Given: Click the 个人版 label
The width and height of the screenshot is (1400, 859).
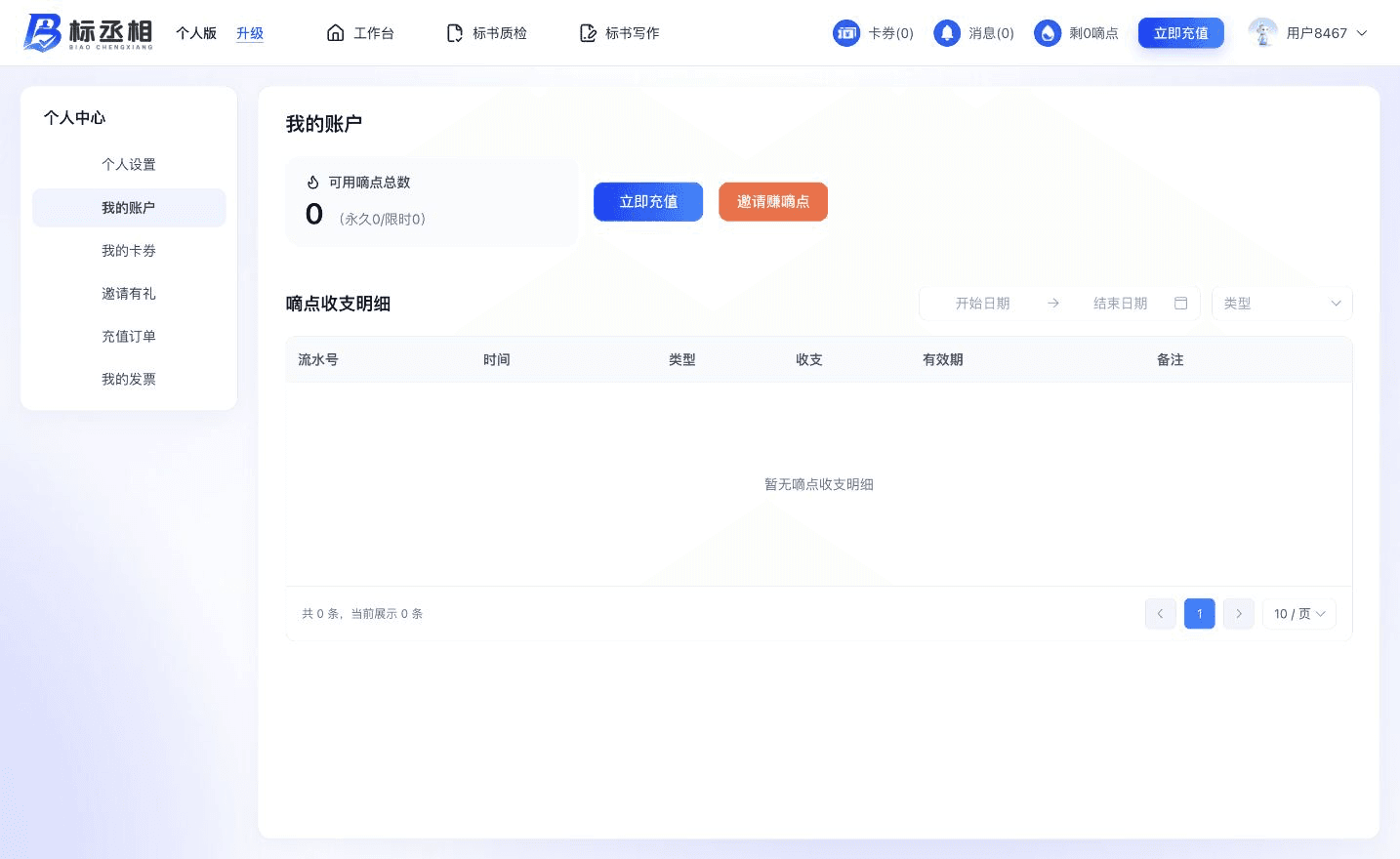Looking at the screenshot, I should 196,33.
